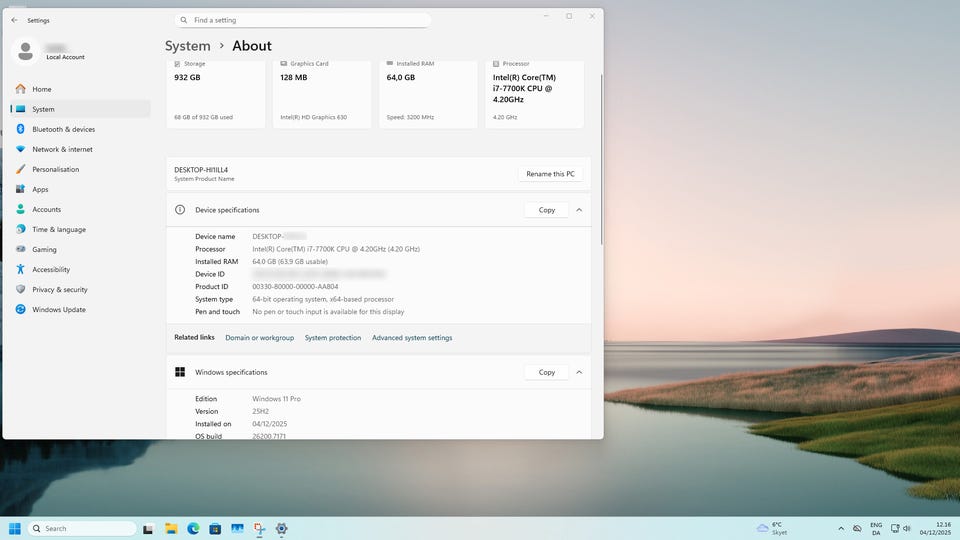
Task: Collapse the Windows specifications section chevron
Action: pyautogui.click(x=579, y=372)
